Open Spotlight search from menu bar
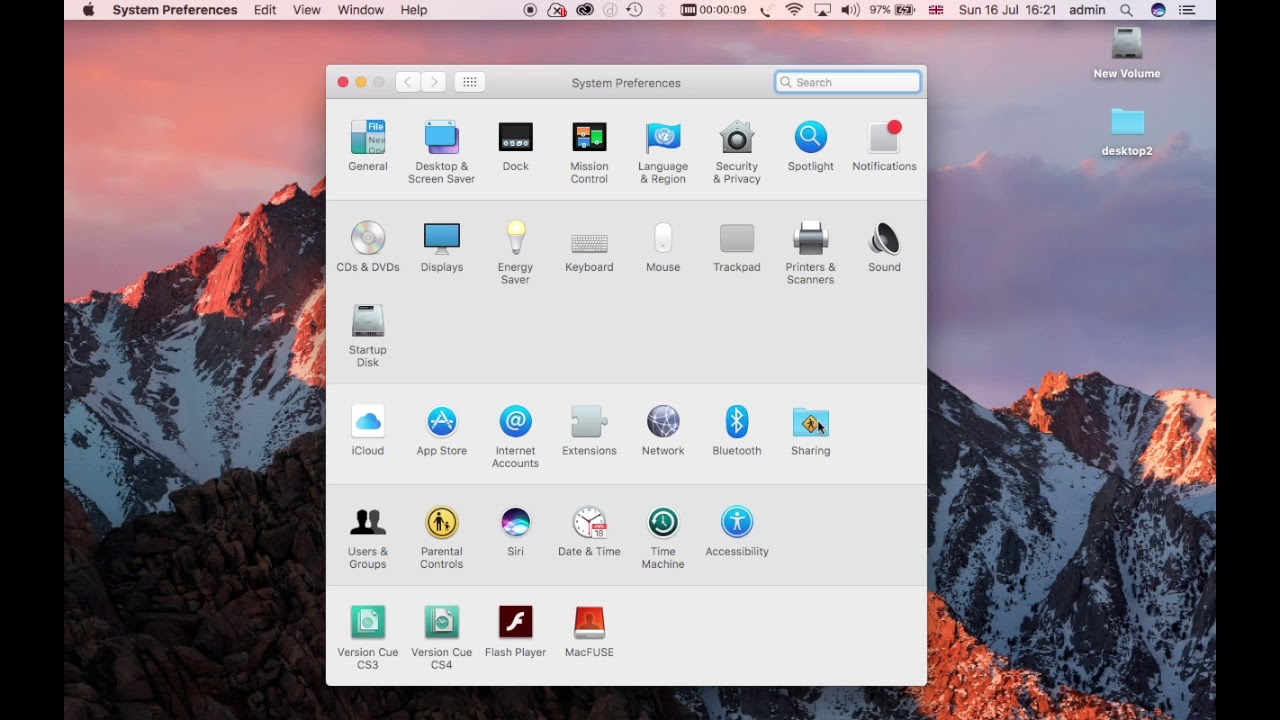 [1127, 10]
